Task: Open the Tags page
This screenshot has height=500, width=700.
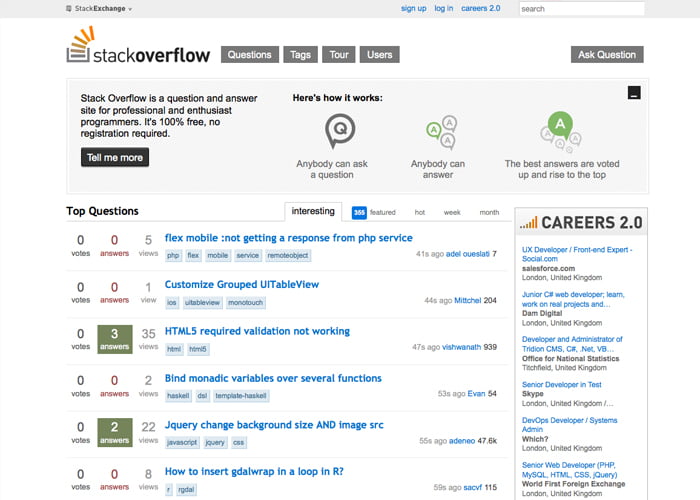Action: 300,54
